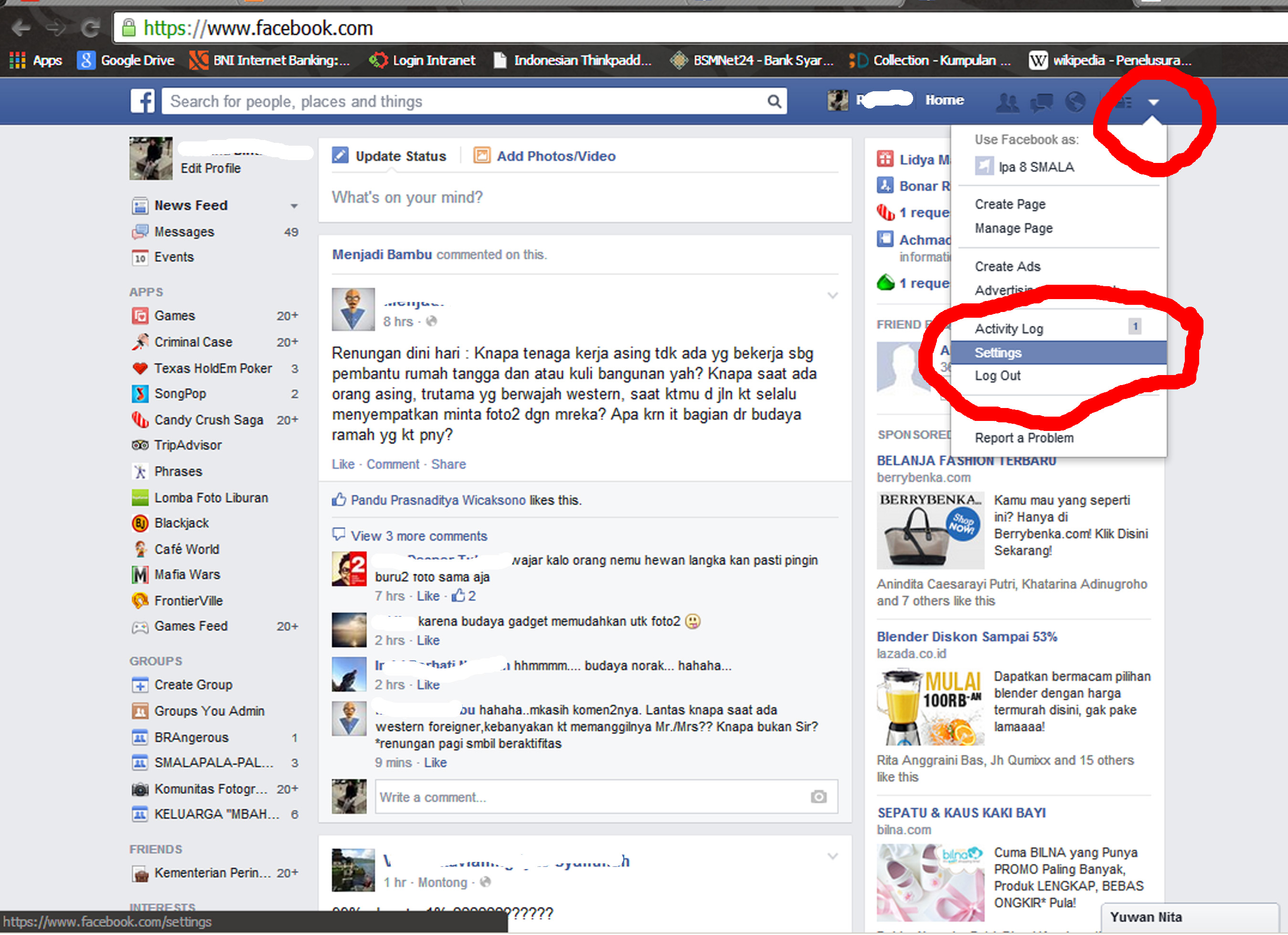Switch to Ipa 8 SMALA page
Image resolution: width=1288 pixels, height=935 pixels.
(1059, 167)
